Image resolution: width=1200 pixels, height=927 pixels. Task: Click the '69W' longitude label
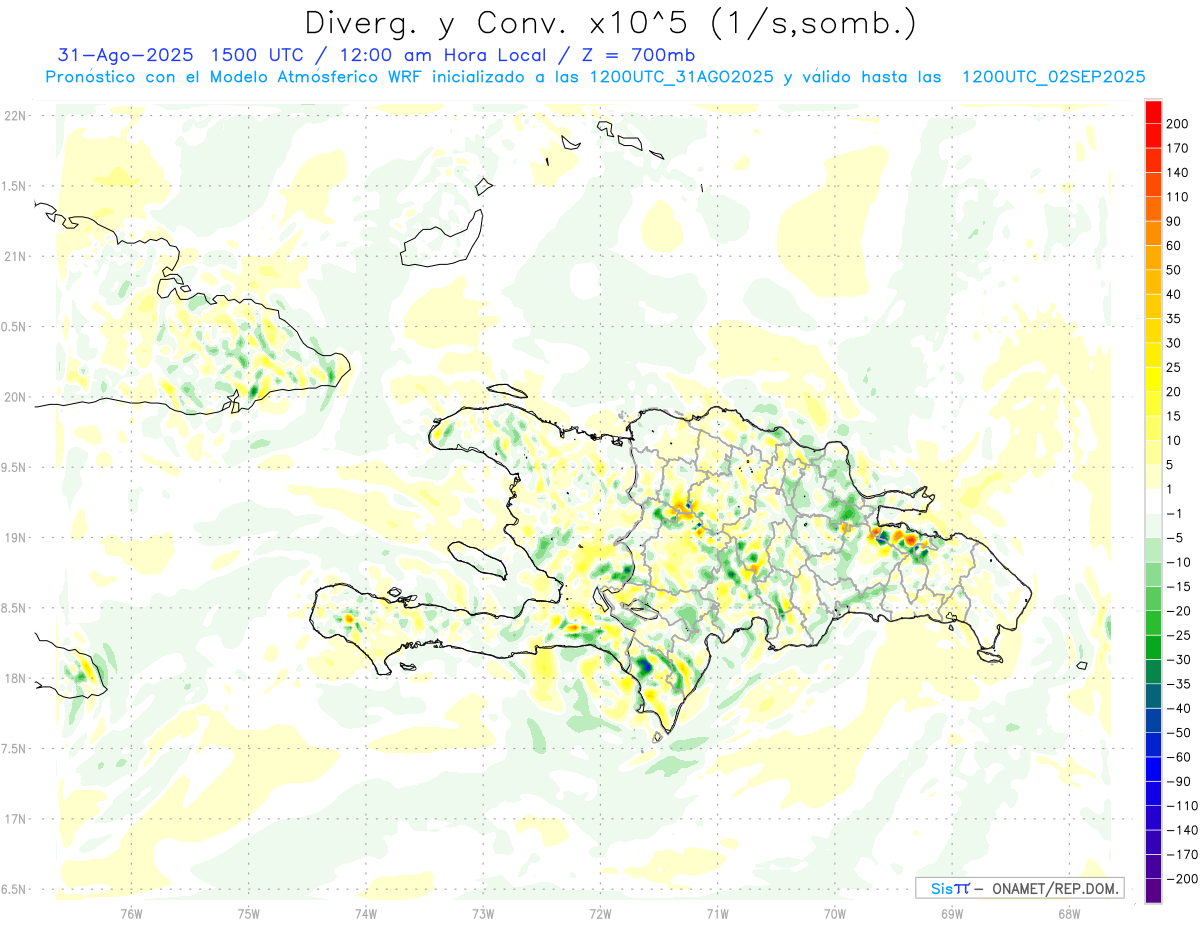click(952, 913)
